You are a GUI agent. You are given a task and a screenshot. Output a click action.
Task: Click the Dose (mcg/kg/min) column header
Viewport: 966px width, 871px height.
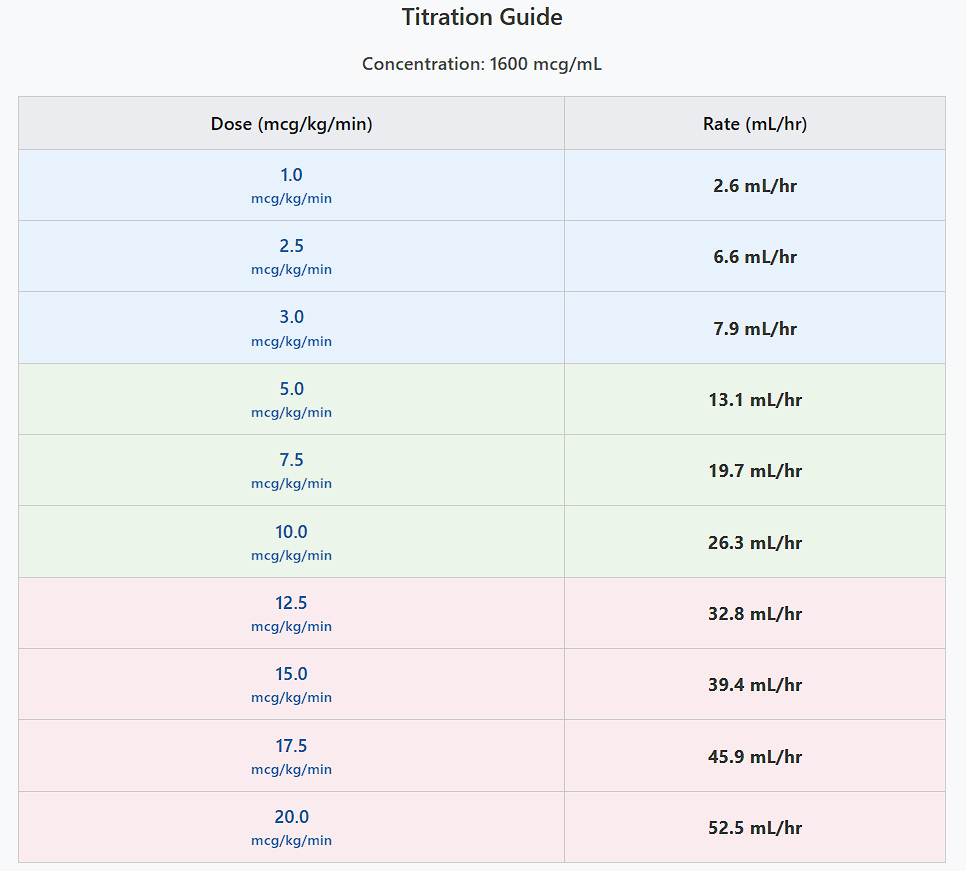click(291, 123)
